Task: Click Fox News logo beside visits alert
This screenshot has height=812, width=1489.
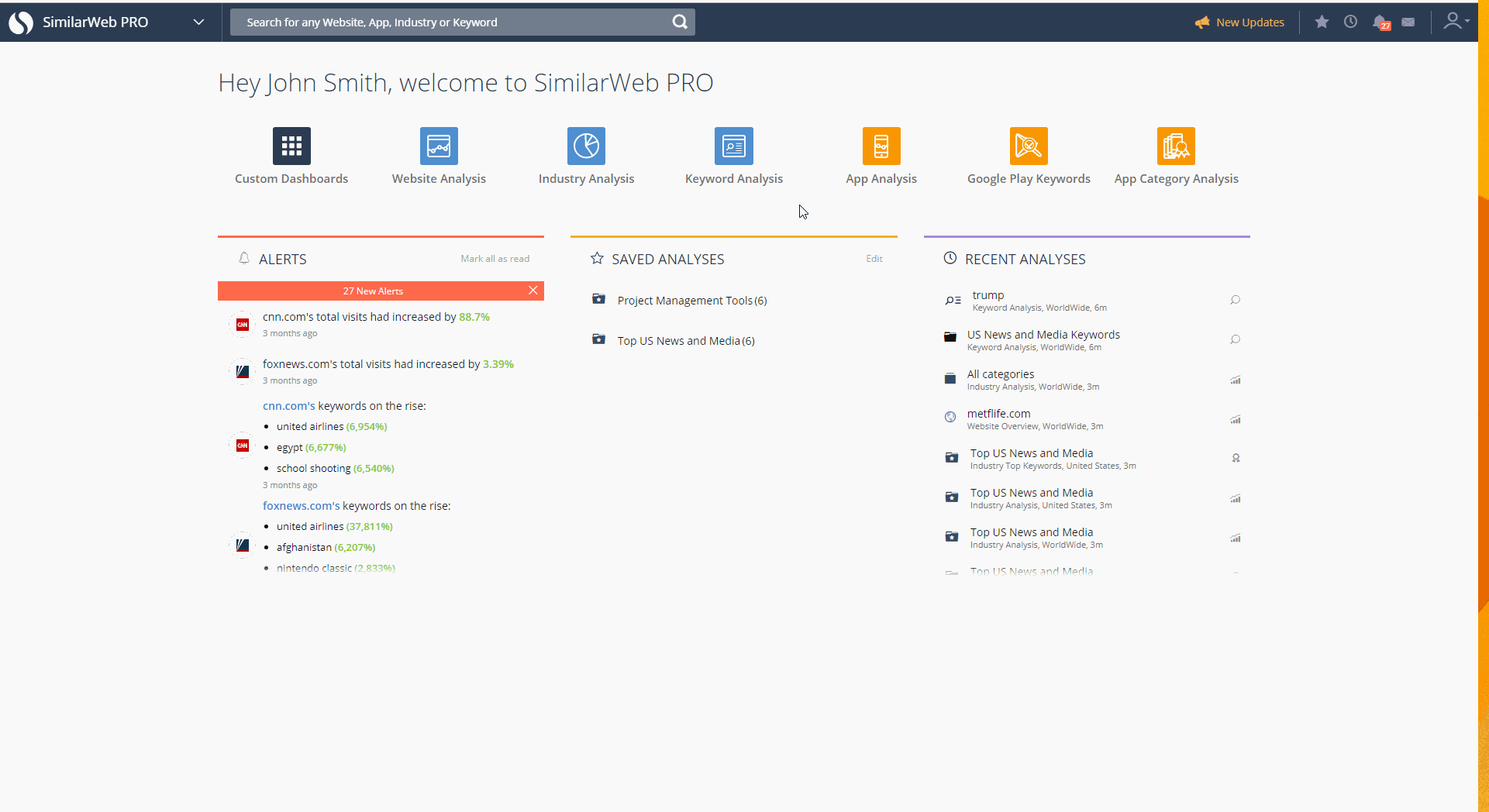Action: (x=243, y=372)
